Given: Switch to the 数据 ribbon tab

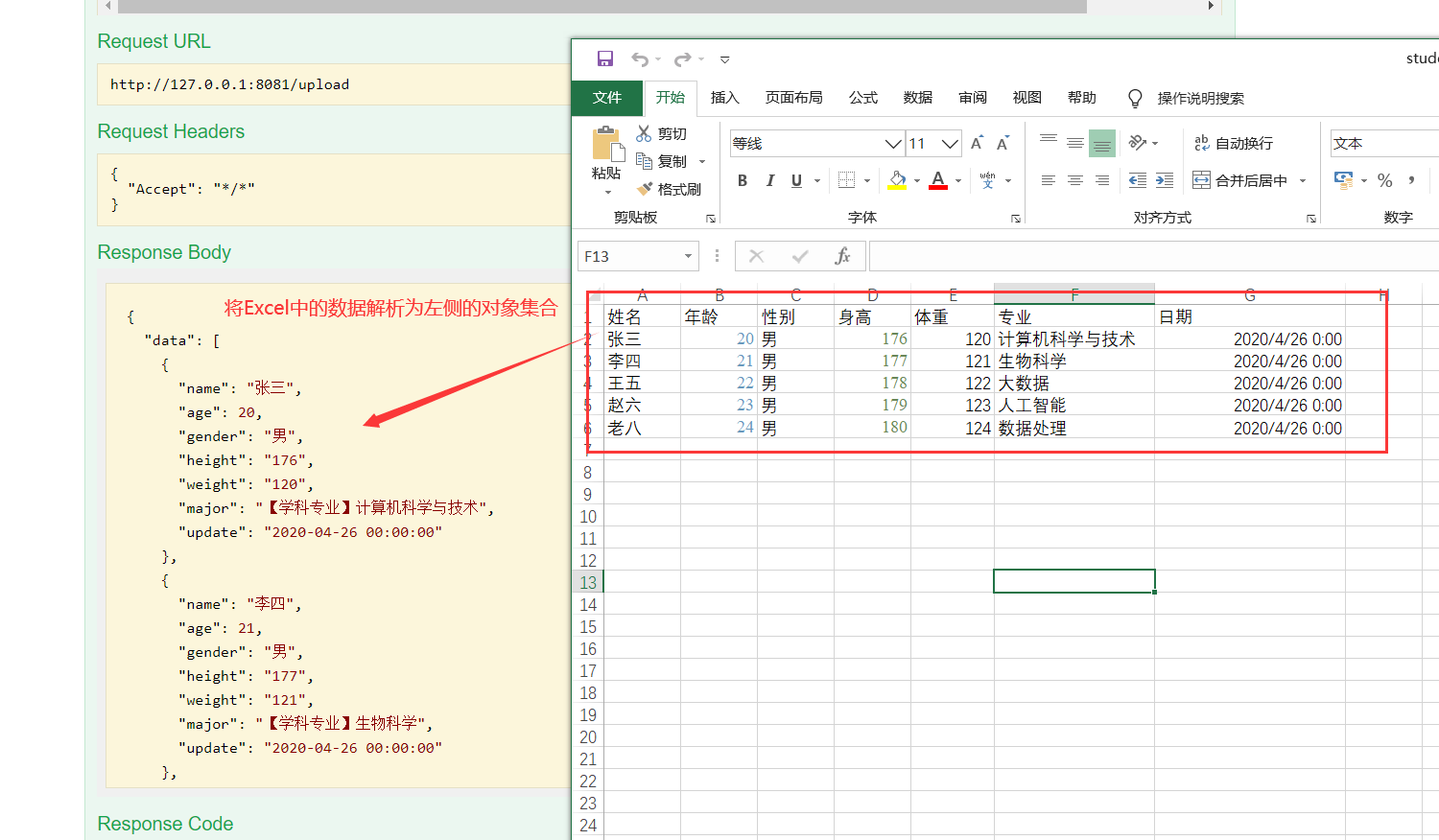Looking at the screenshot, I should click(918, 98).
